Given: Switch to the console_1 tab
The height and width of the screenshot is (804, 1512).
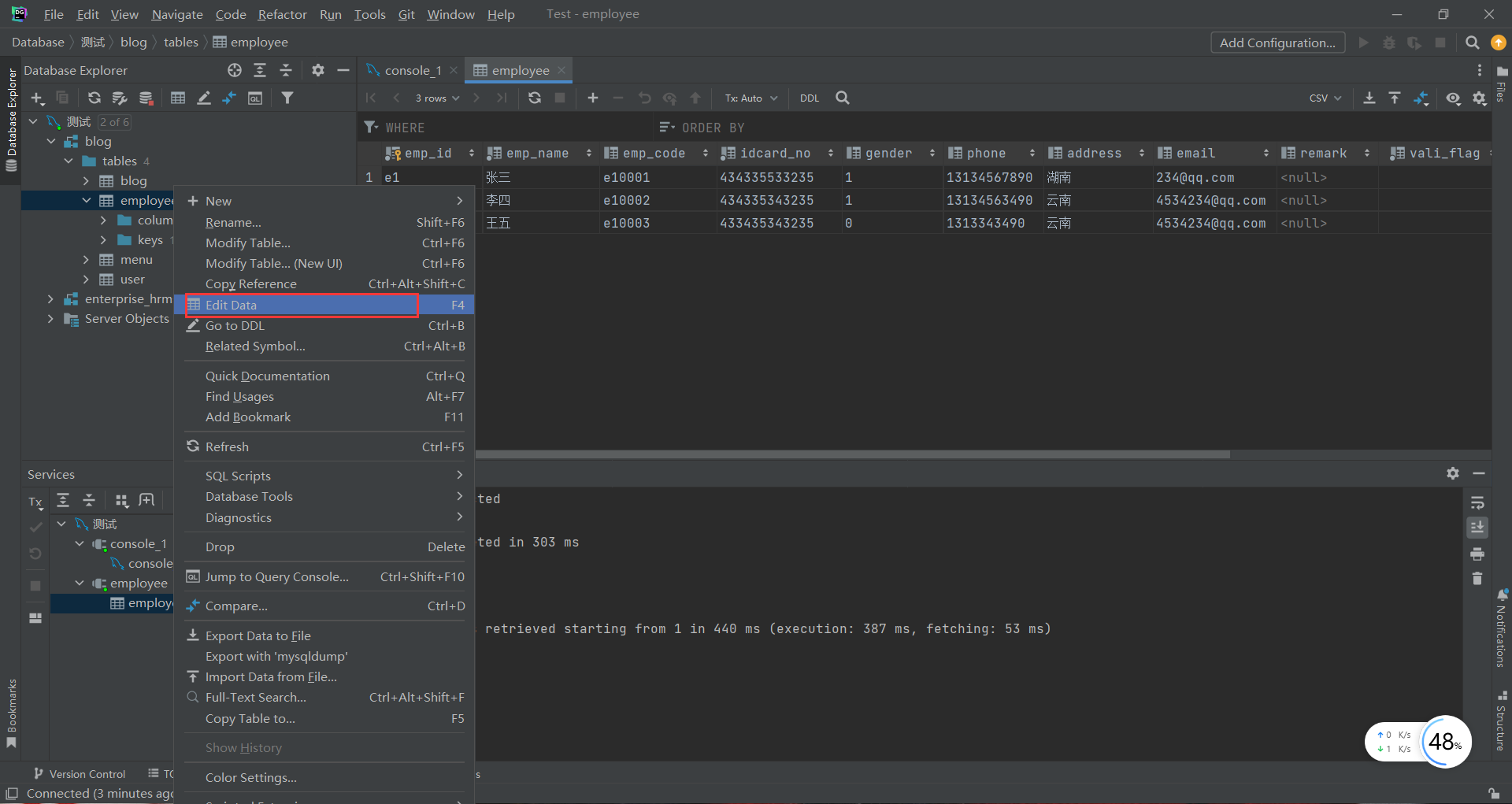Looking at the screenshot, I should (x=411, y=70).
